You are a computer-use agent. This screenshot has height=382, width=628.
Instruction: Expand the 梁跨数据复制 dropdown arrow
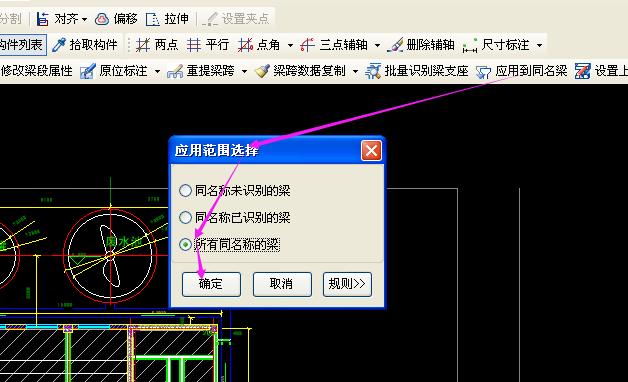(355, 72)
